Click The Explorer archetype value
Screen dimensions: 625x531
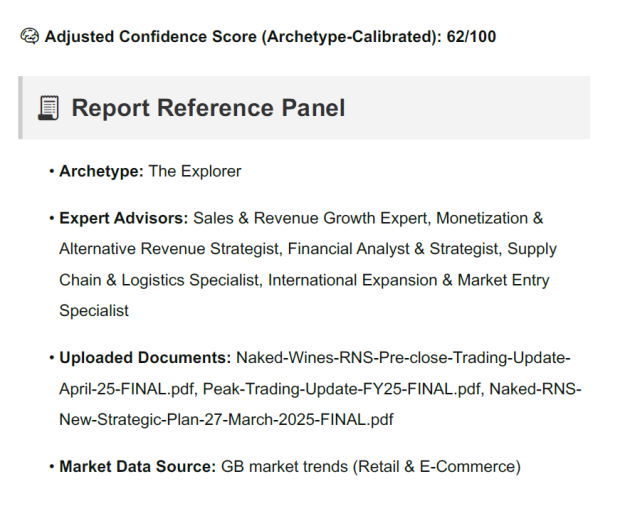tap(195, 171)
